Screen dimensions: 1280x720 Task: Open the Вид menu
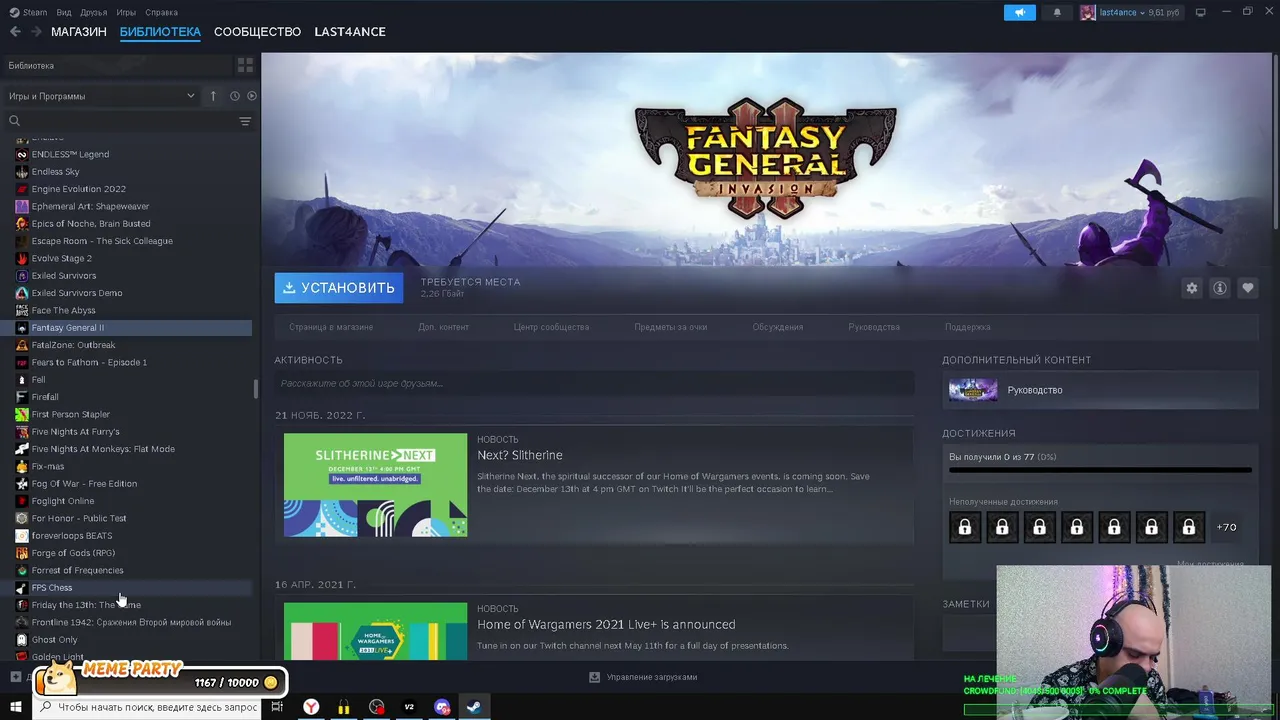pyautogui.click(x=64, y=13)
